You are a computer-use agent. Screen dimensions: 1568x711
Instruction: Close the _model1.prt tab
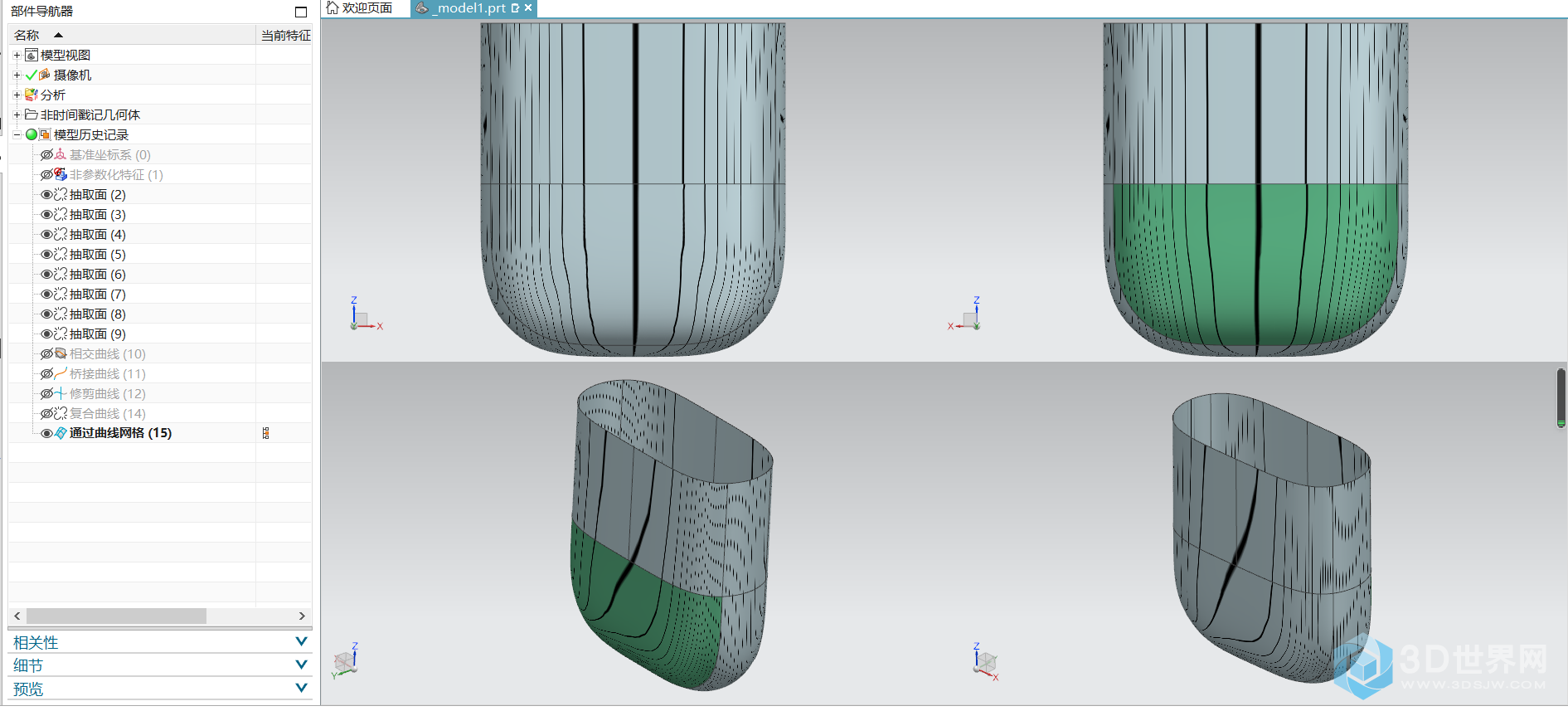(x=528, y=7)
